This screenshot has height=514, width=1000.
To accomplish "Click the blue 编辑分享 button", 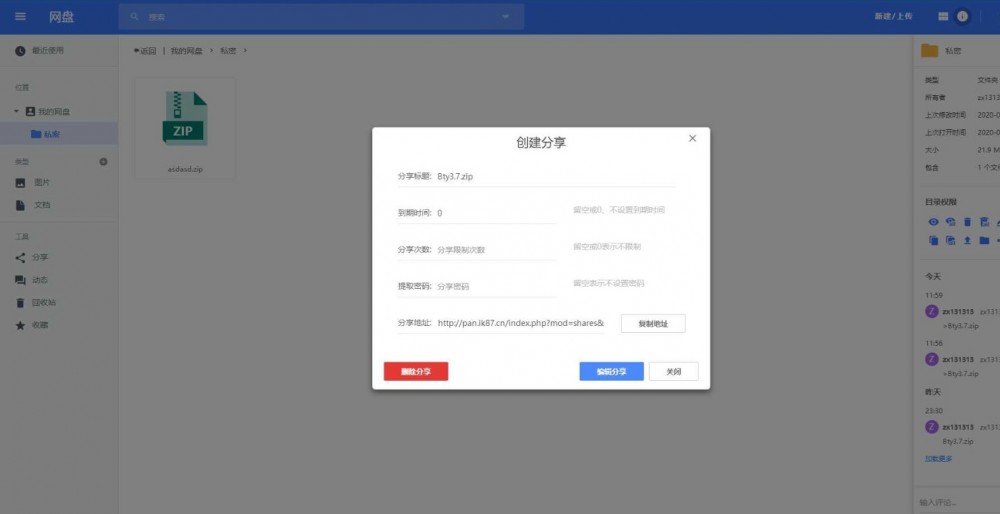I will pos(611,371).
